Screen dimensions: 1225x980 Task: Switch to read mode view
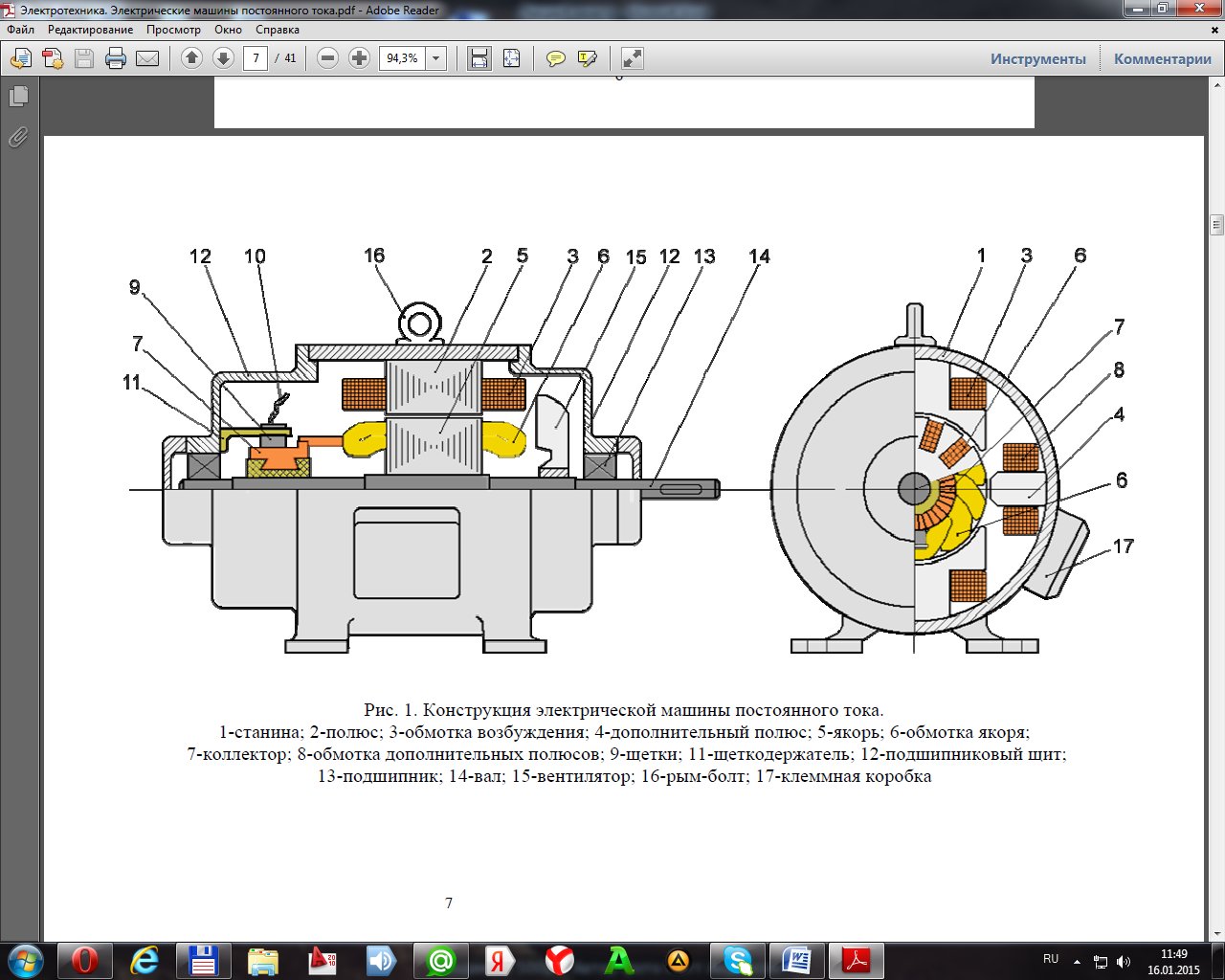click(632, 58)
